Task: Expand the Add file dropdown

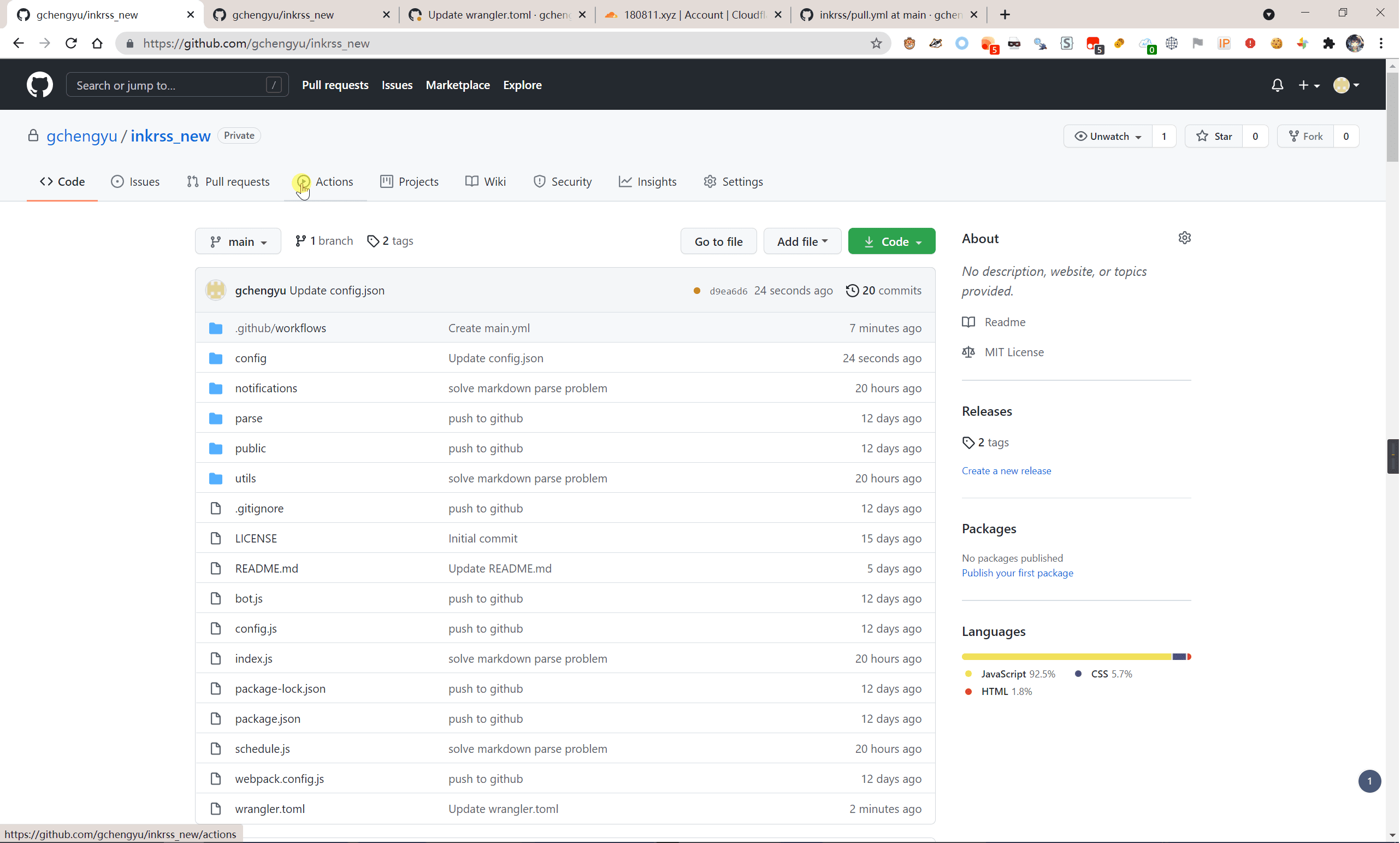Action: click(x=802, y=241)
